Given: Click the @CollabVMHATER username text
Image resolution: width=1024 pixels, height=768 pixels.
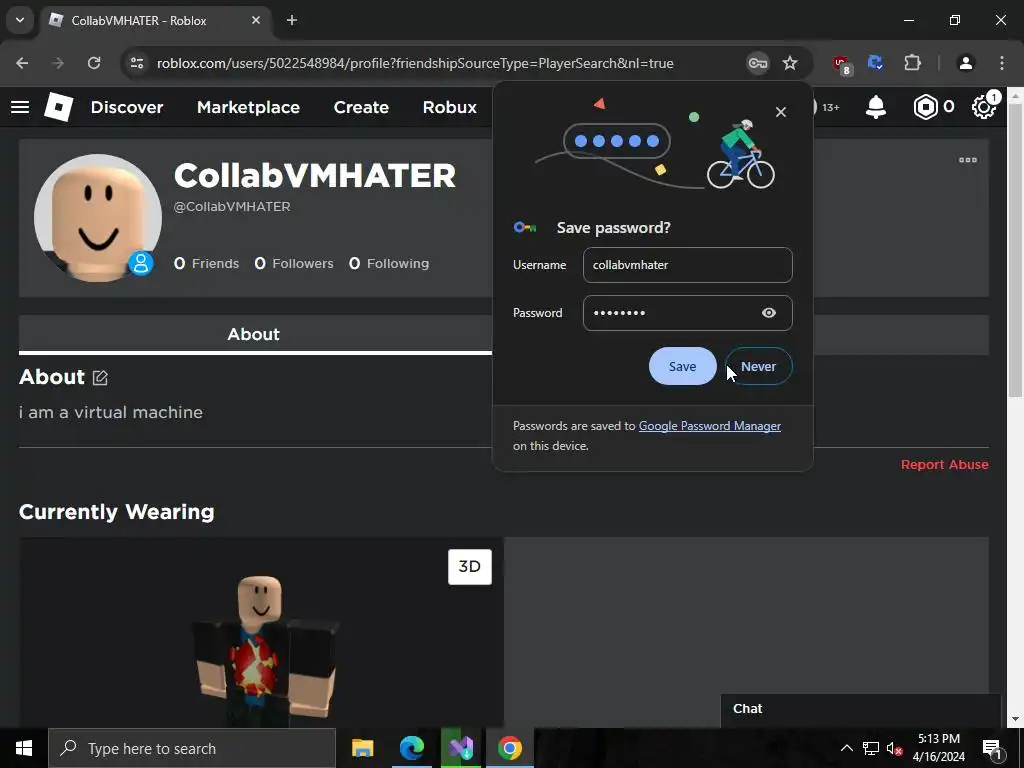Looking at the screenshot, I should [232, 206].
